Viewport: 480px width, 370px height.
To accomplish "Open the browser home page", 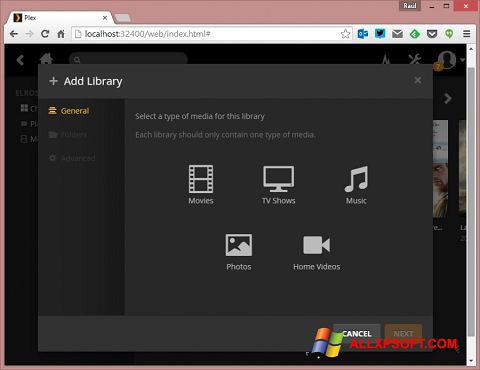I will coord(61,34).
